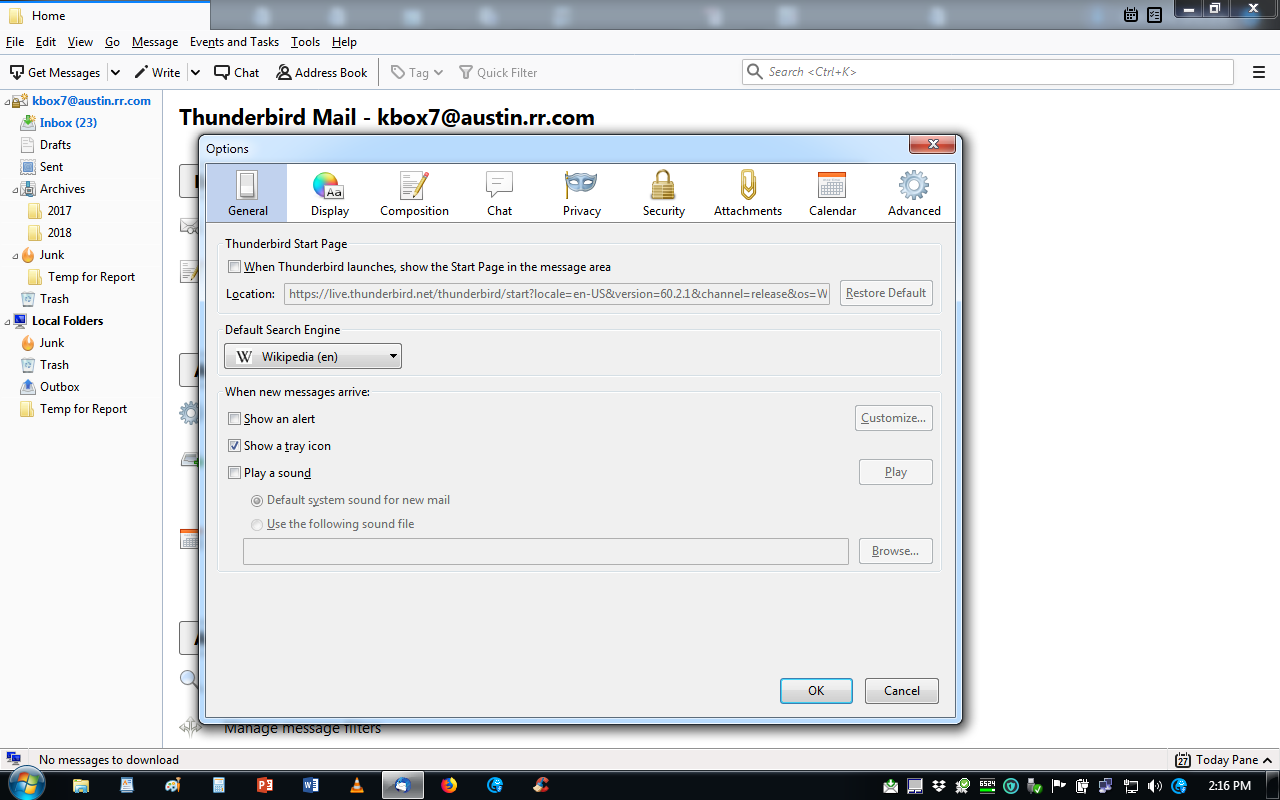This screenshot has height=800, width=1280.
Task: Open tasks tab icon in the tab bar
Action: click(1155, 14)
